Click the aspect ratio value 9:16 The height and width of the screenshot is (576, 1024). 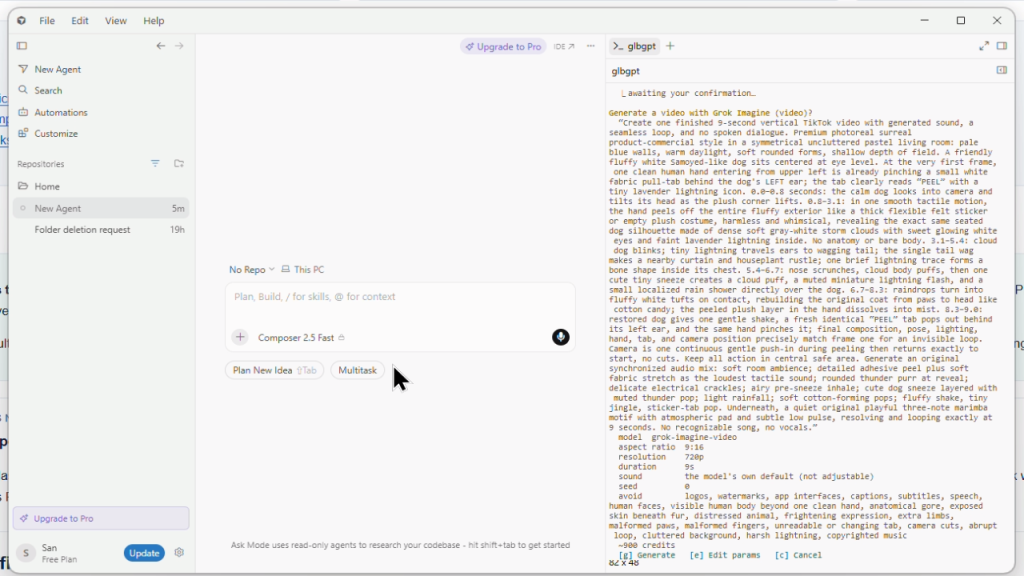[694, 447]
